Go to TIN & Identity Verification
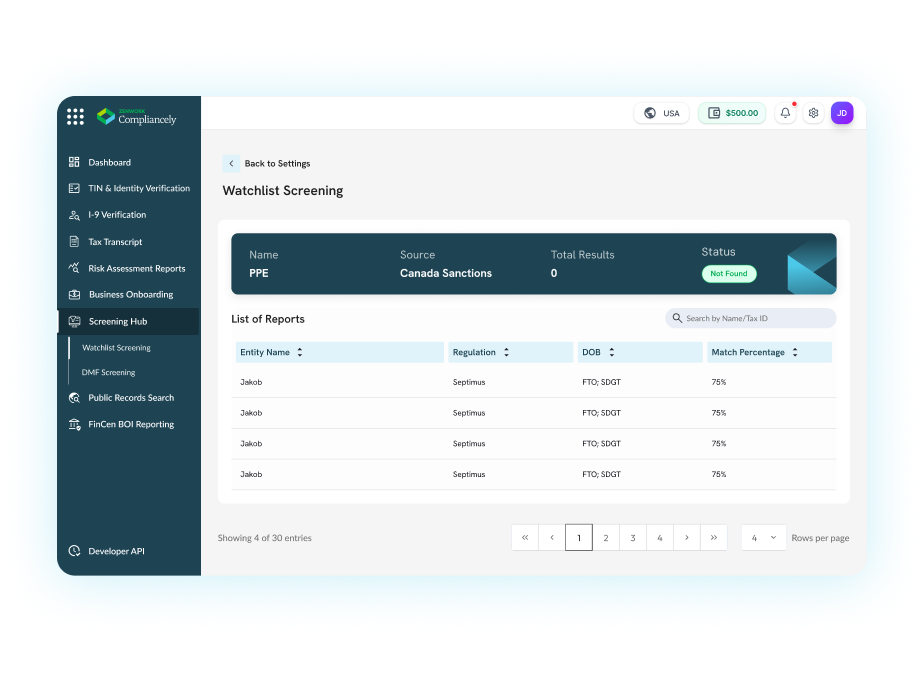 (138, 188)
